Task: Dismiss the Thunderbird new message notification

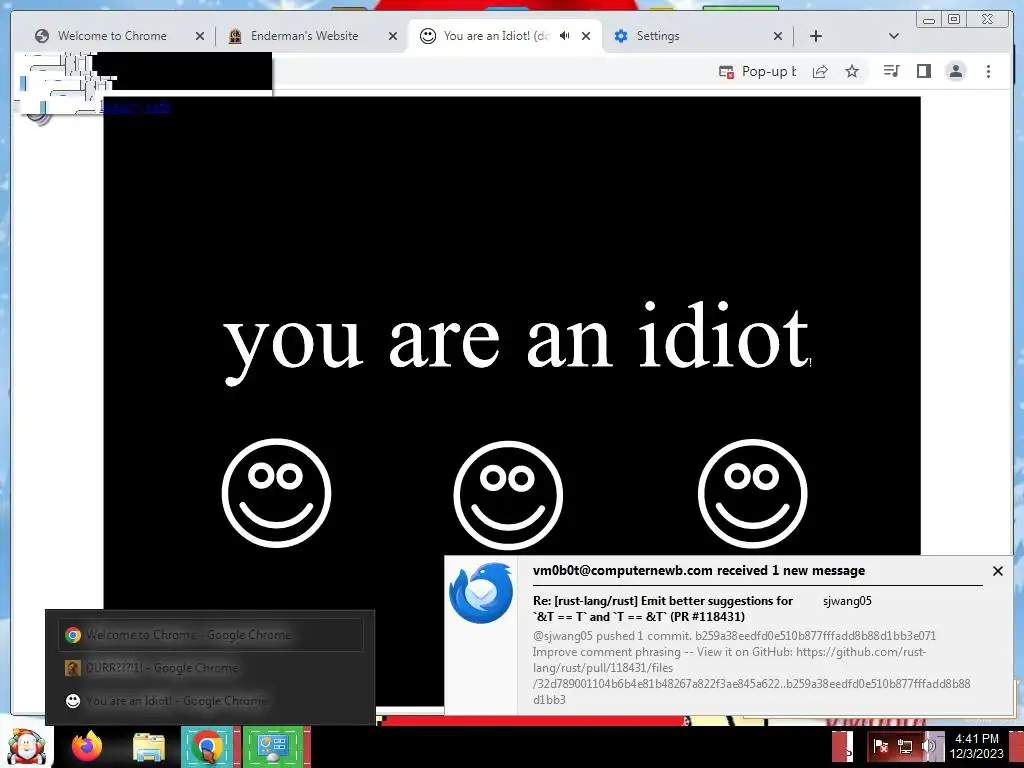Action: [x=997, y=571]
